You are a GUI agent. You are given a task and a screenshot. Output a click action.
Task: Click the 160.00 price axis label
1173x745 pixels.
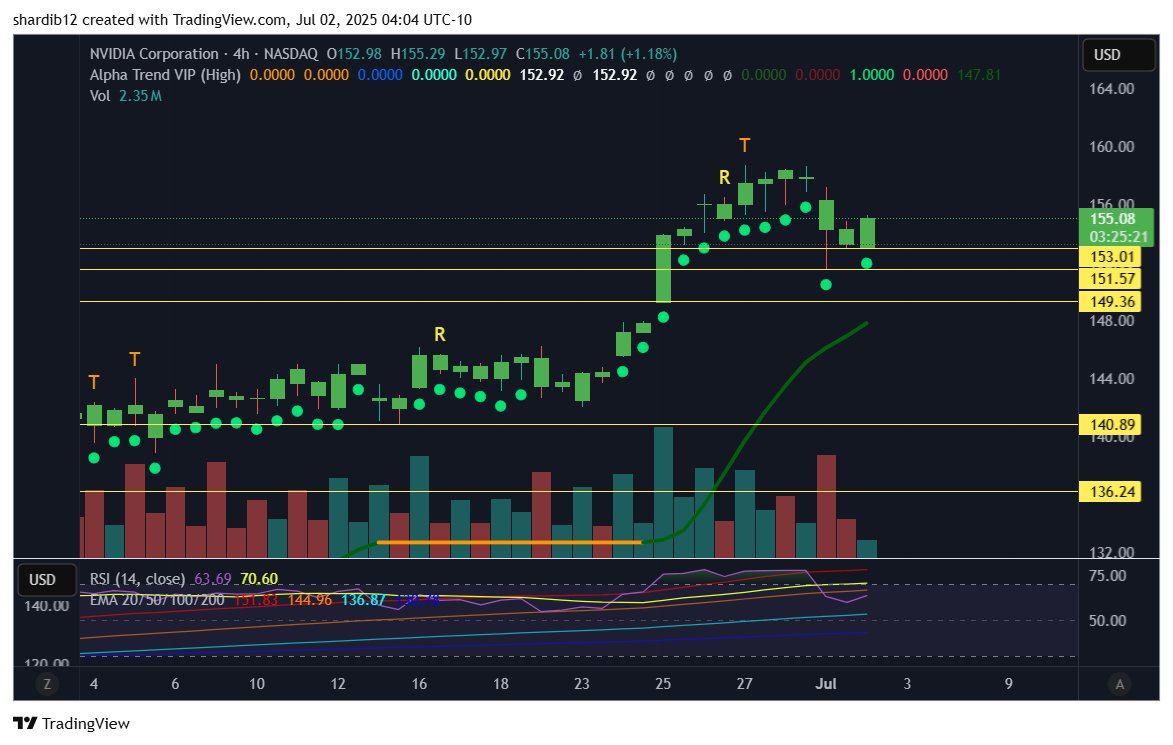pyautogui.click(x=1112, y=147)
